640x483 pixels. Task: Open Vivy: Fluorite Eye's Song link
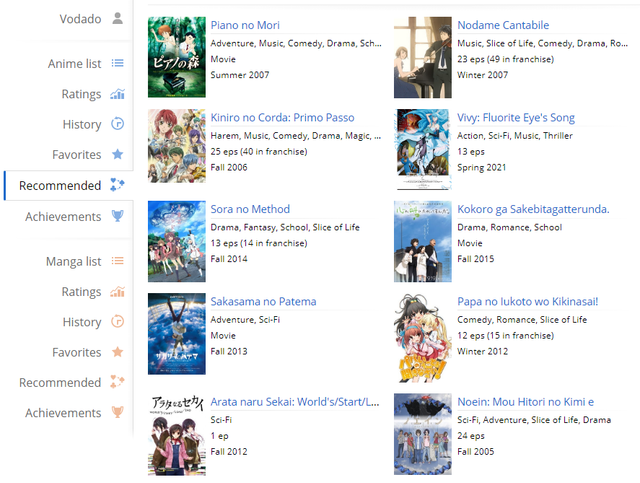[516, 118]
